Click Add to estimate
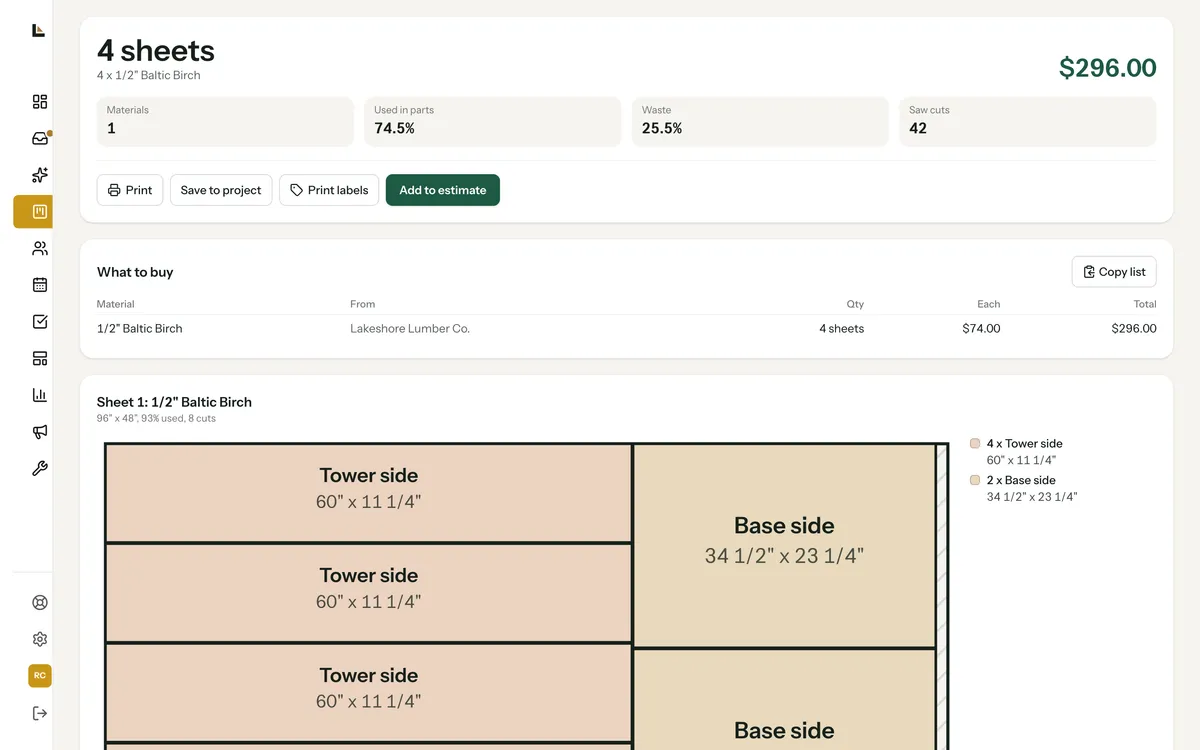Screen dimensions: 1200x750 point(443,190)
